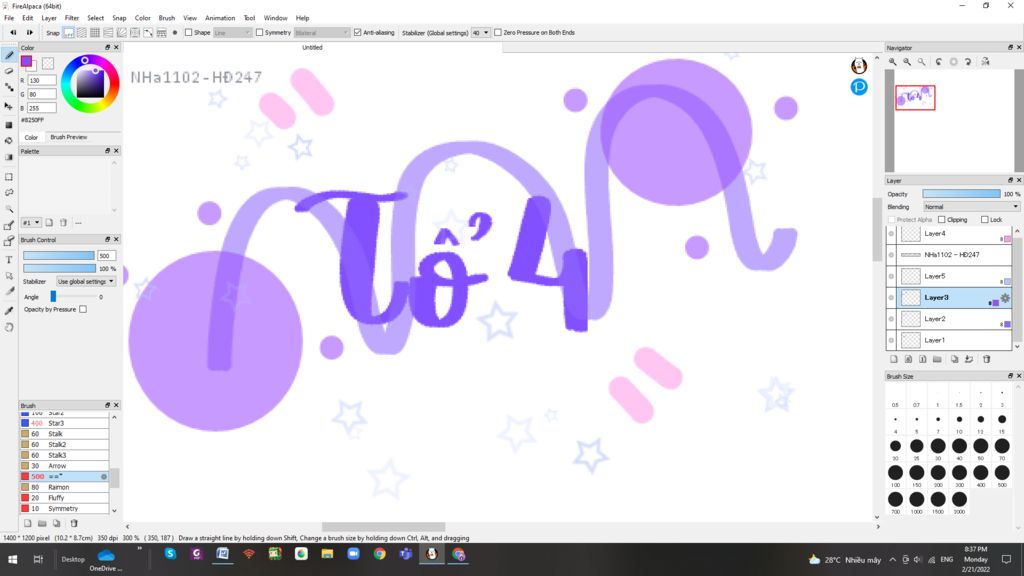
Task: Choose the Arrow brush
Action: tap(64, 466)
